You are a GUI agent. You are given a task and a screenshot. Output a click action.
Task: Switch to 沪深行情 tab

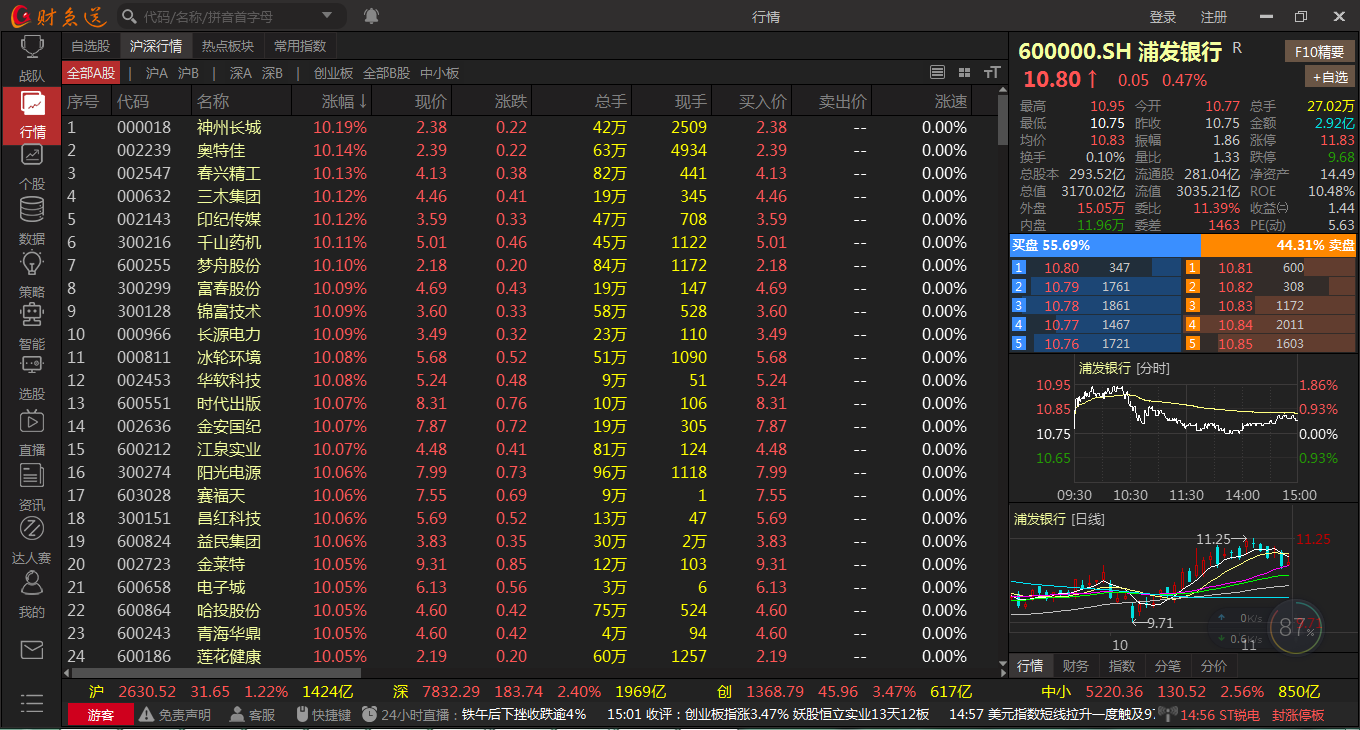(156, 46)
